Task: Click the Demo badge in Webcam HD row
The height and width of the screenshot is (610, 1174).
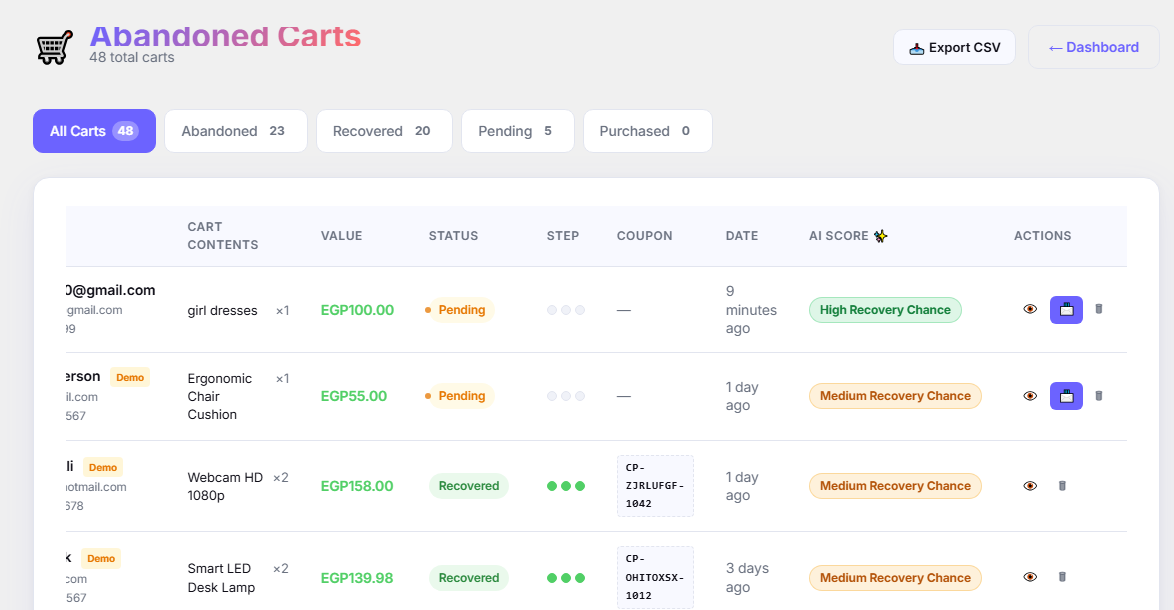Action: tap(103, 468)
